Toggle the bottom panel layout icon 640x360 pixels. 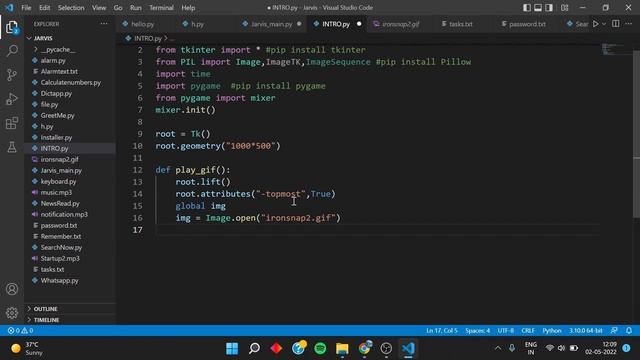[538, 8]
